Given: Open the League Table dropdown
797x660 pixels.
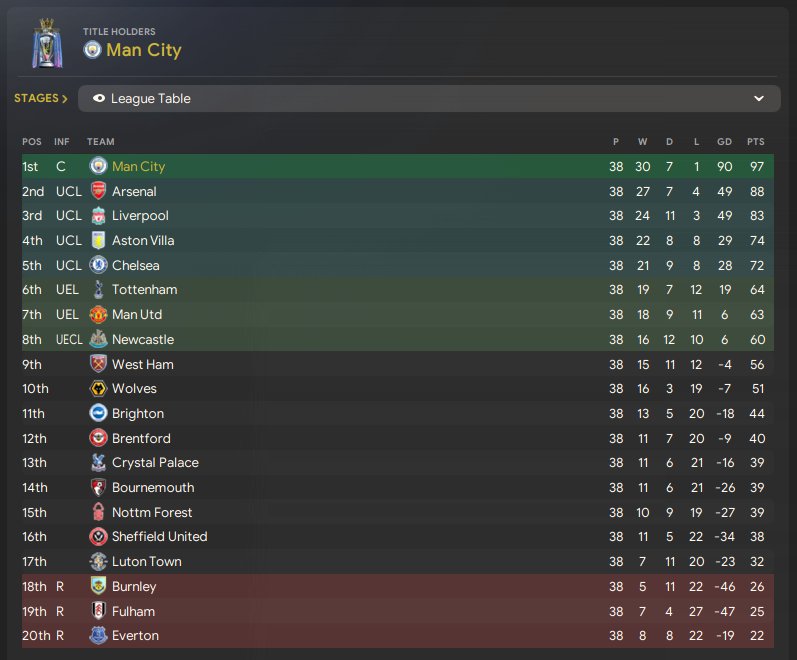Looking at the screenshot, I should pos(428,99).
